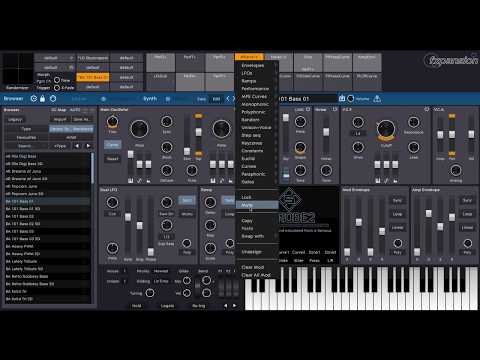The height and width of the screenshot is (360, 480).
Task: Click the Save As button in browser
Action: (x=81, y=119)
